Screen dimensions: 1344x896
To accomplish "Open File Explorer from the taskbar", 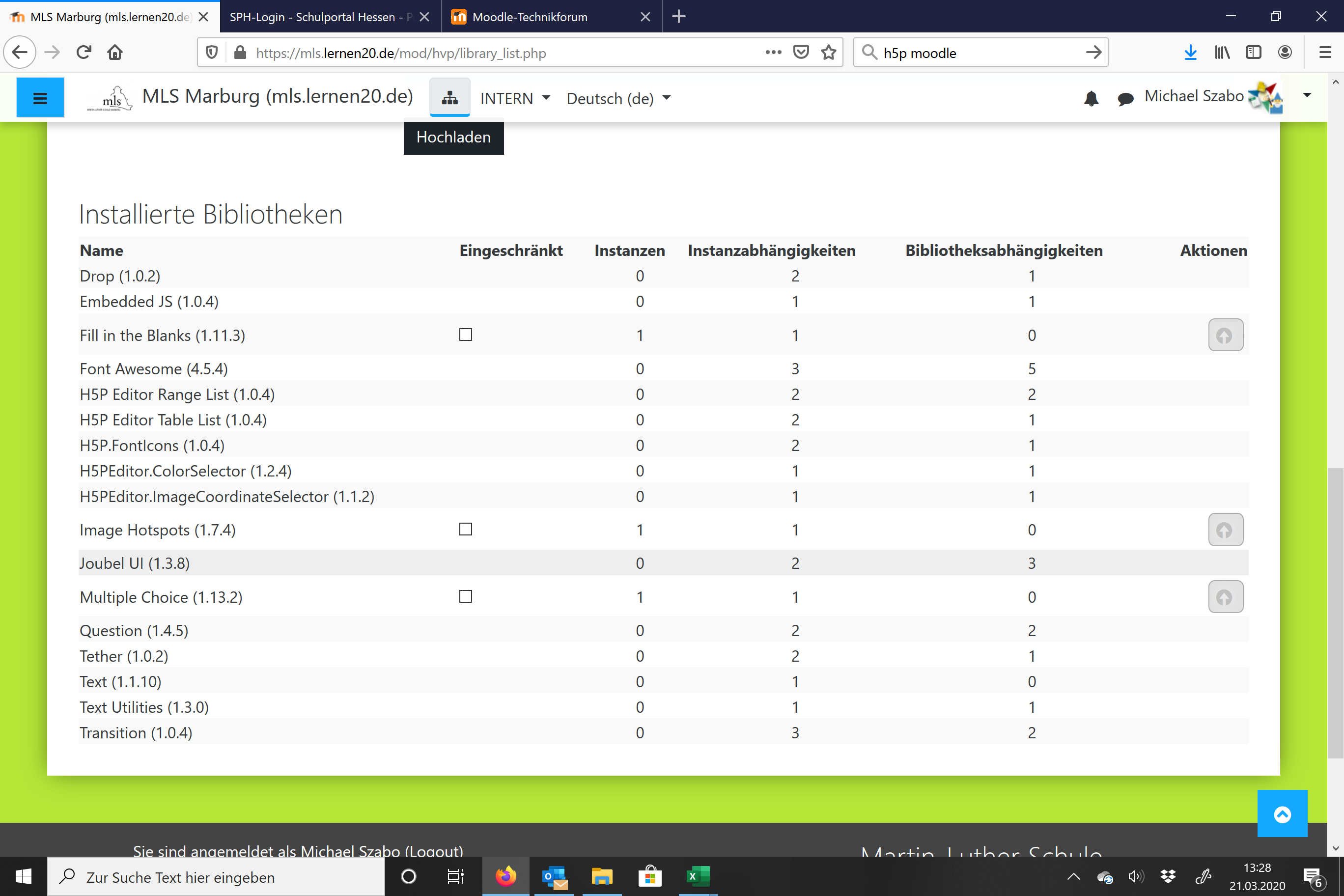I will coord(602,876).
